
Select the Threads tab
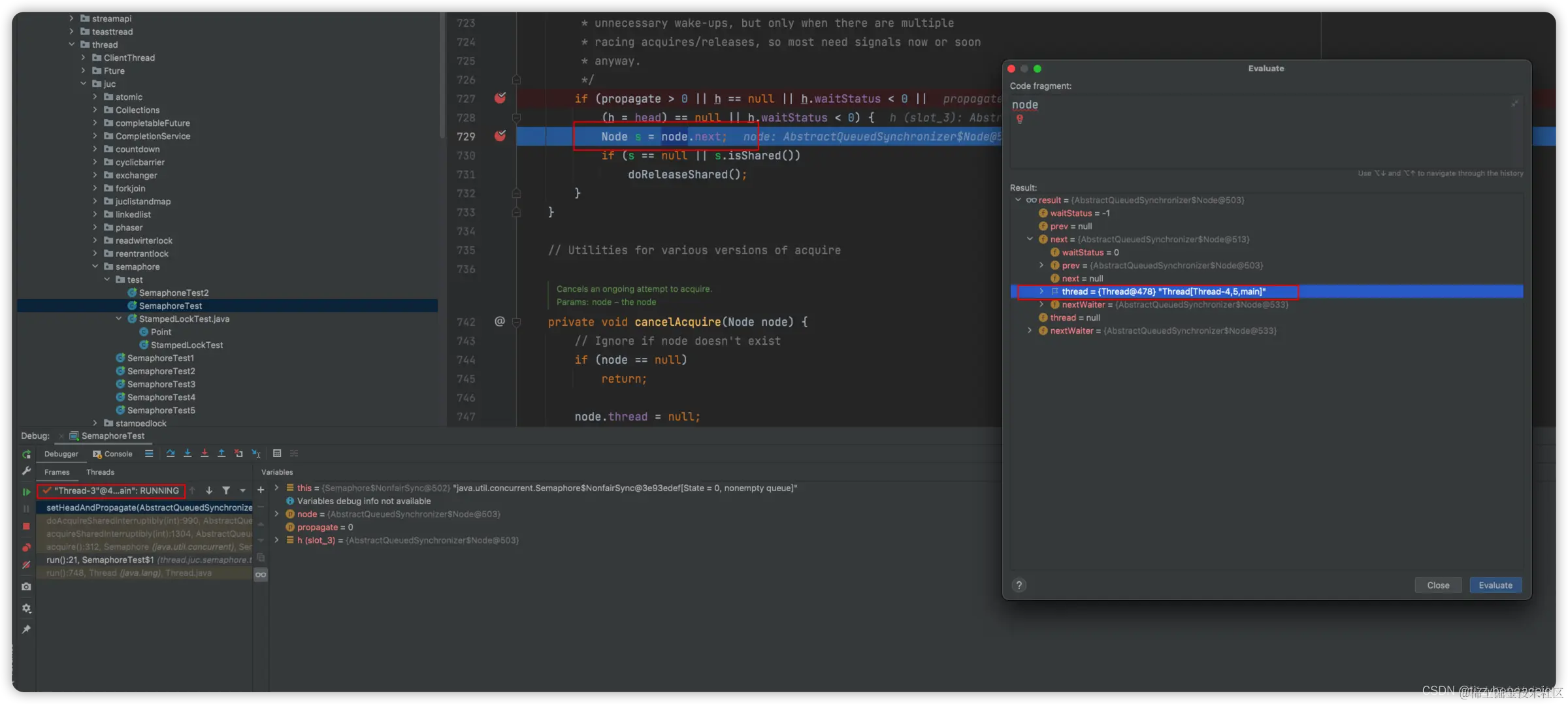100,472
